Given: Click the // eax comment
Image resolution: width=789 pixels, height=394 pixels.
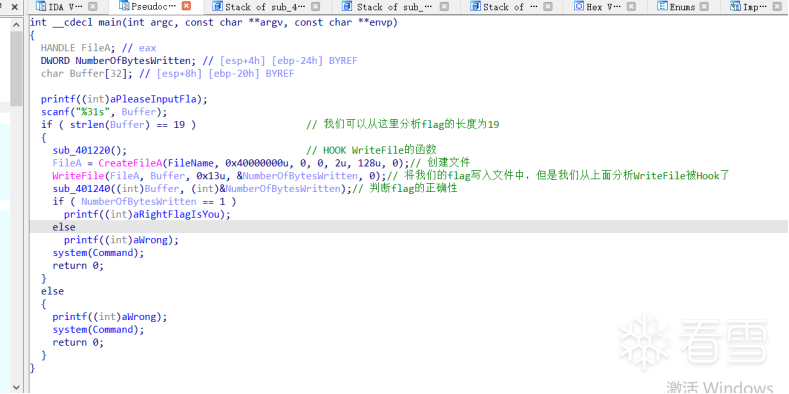Looking at the screenshot, I should pyautogui.click(x=139, y=48).
